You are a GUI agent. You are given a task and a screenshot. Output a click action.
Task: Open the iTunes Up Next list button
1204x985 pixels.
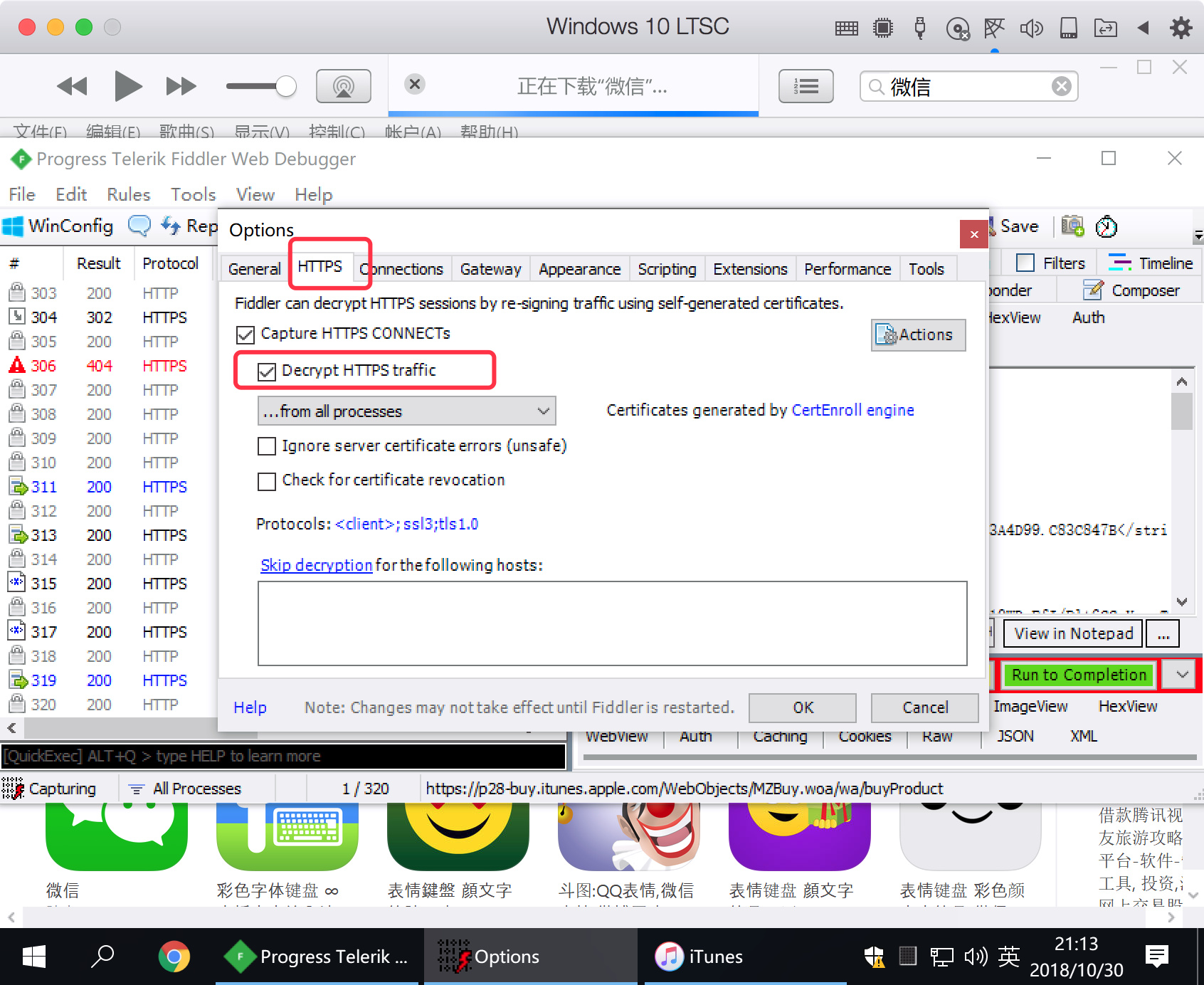[806, 86]
